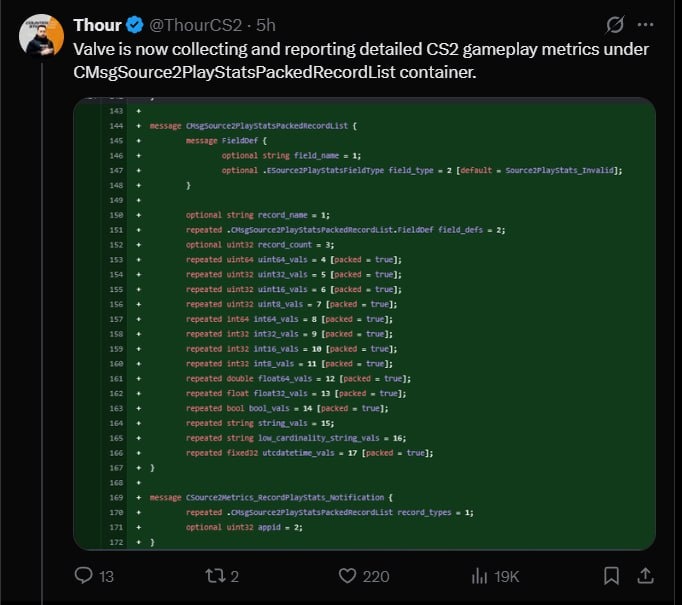Screen dimensions: 682x605
Task: Click line number 144 in code image
Action: point(117,127)
